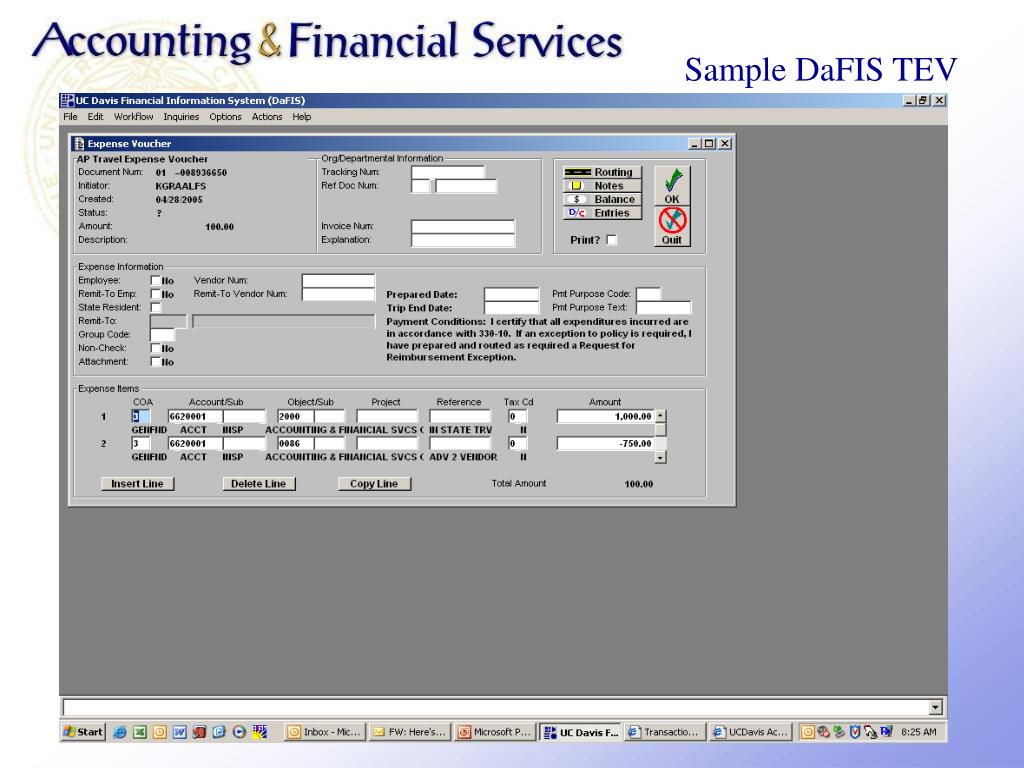
Task: Click the second system tray icon
Action: pos(824,732)
